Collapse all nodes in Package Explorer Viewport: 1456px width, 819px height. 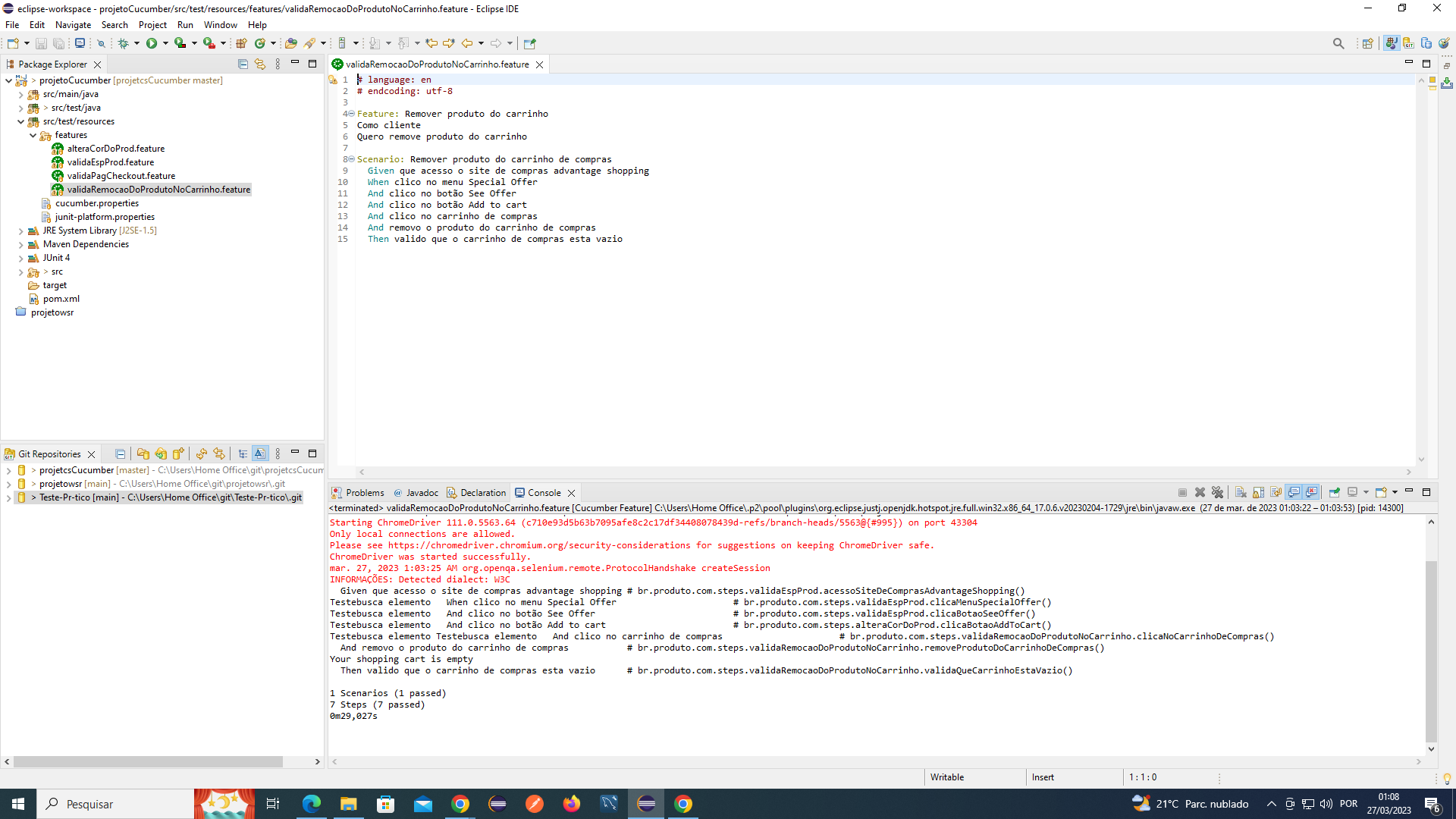[x=243, y=64]
